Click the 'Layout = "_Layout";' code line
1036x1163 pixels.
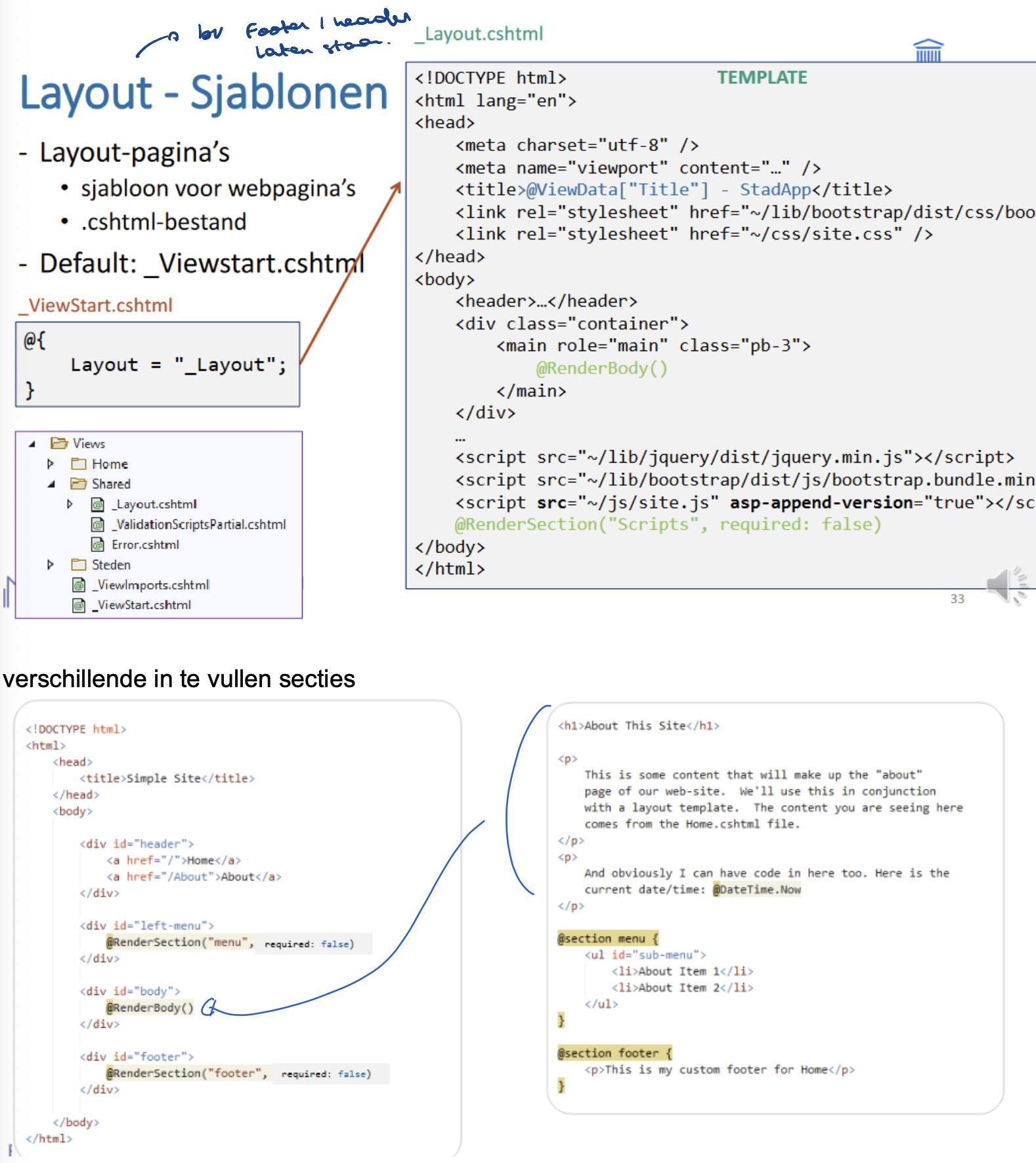pos(179,365)
